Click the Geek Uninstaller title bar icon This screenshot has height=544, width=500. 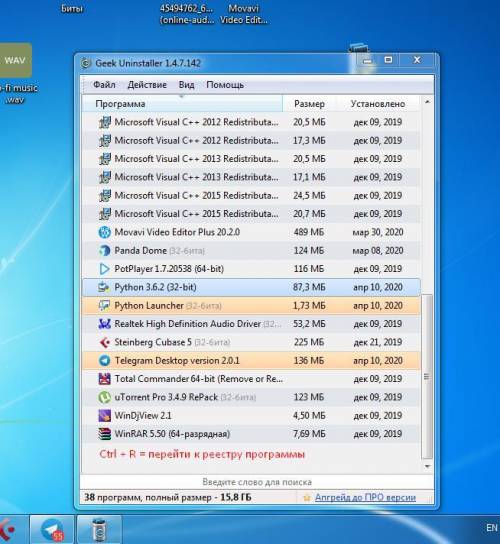pyautogui.click(x=86, y=63)
